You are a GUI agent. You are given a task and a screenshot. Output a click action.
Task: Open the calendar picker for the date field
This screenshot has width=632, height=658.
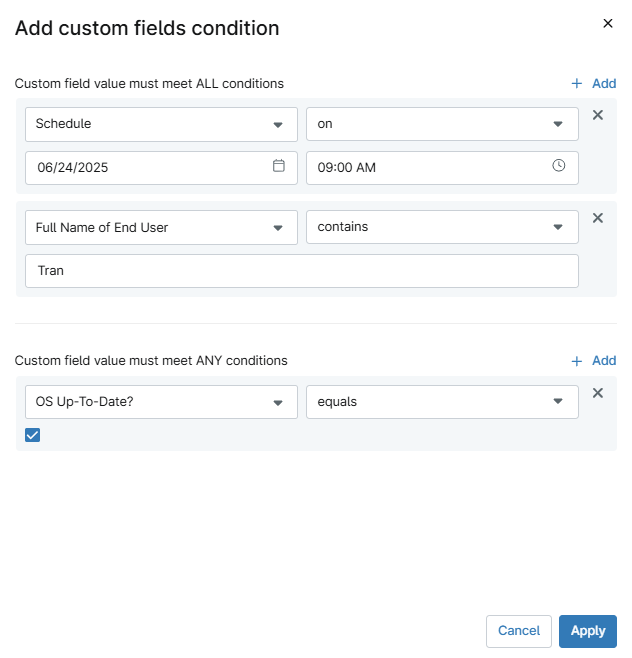click(x=279, y=166)
